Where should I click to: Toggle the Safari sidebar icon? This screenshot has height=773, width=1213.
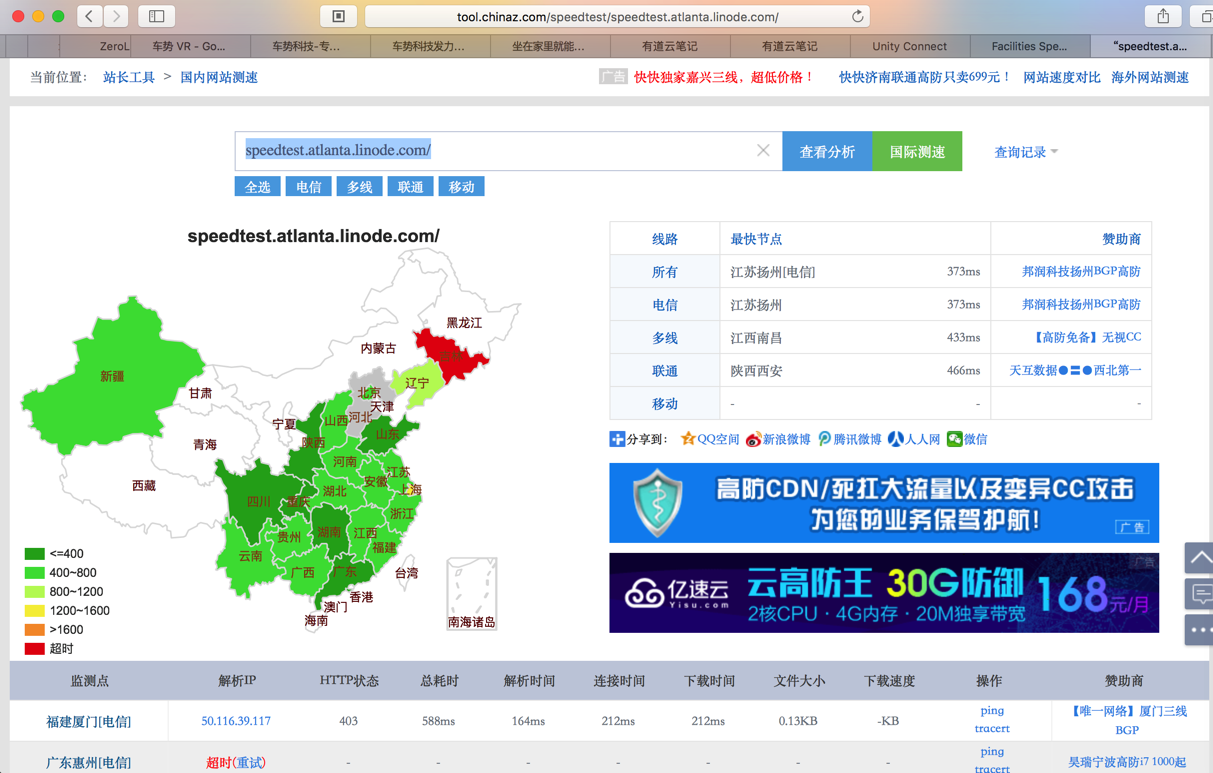click(157, 16)
